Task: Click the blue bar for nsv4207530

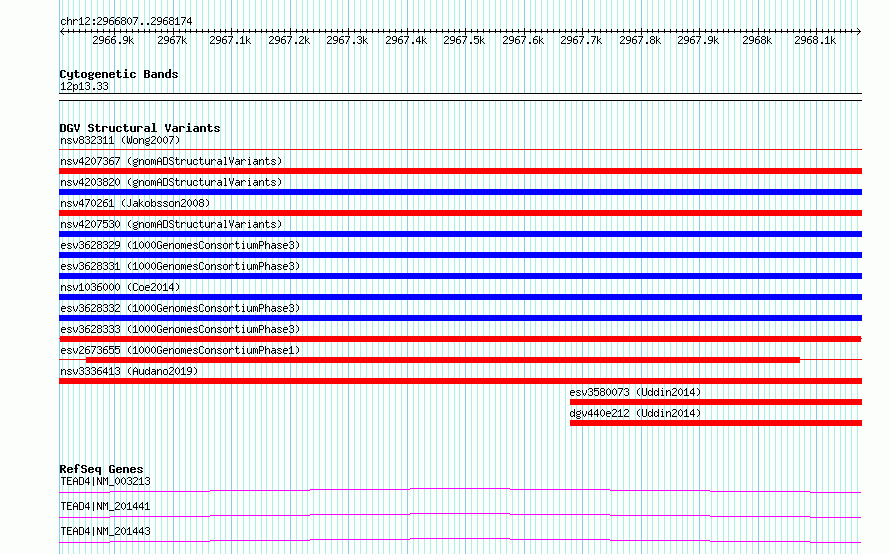Action: (x=460, y=234)
